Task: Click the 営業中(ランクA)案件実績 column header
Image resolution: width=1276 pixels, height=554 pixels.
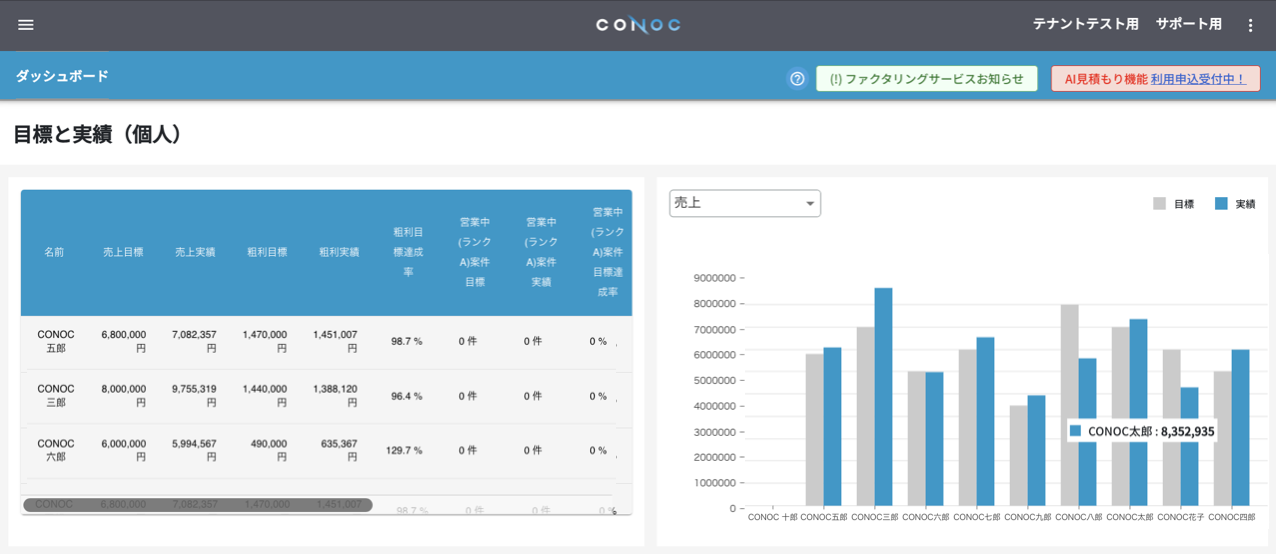Action: click(x=541, y=252)
